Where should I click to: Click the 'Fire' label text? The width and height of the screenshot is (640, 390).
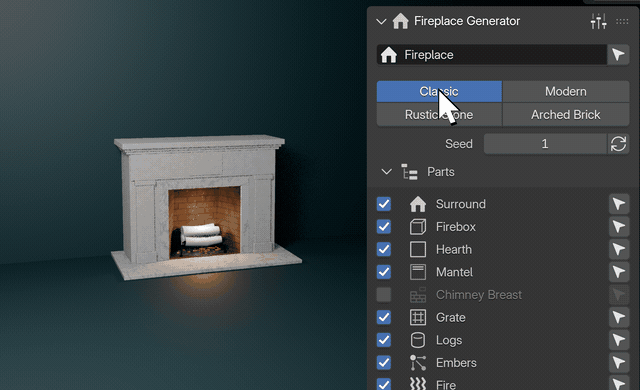point(446,385)
